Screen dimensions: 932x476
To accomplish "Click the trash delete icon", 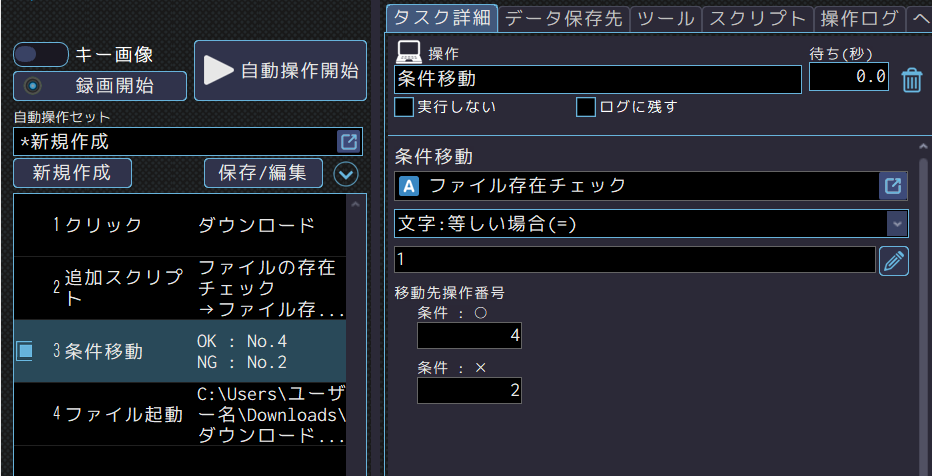I will pyautogui.click(x=911, y=80).
